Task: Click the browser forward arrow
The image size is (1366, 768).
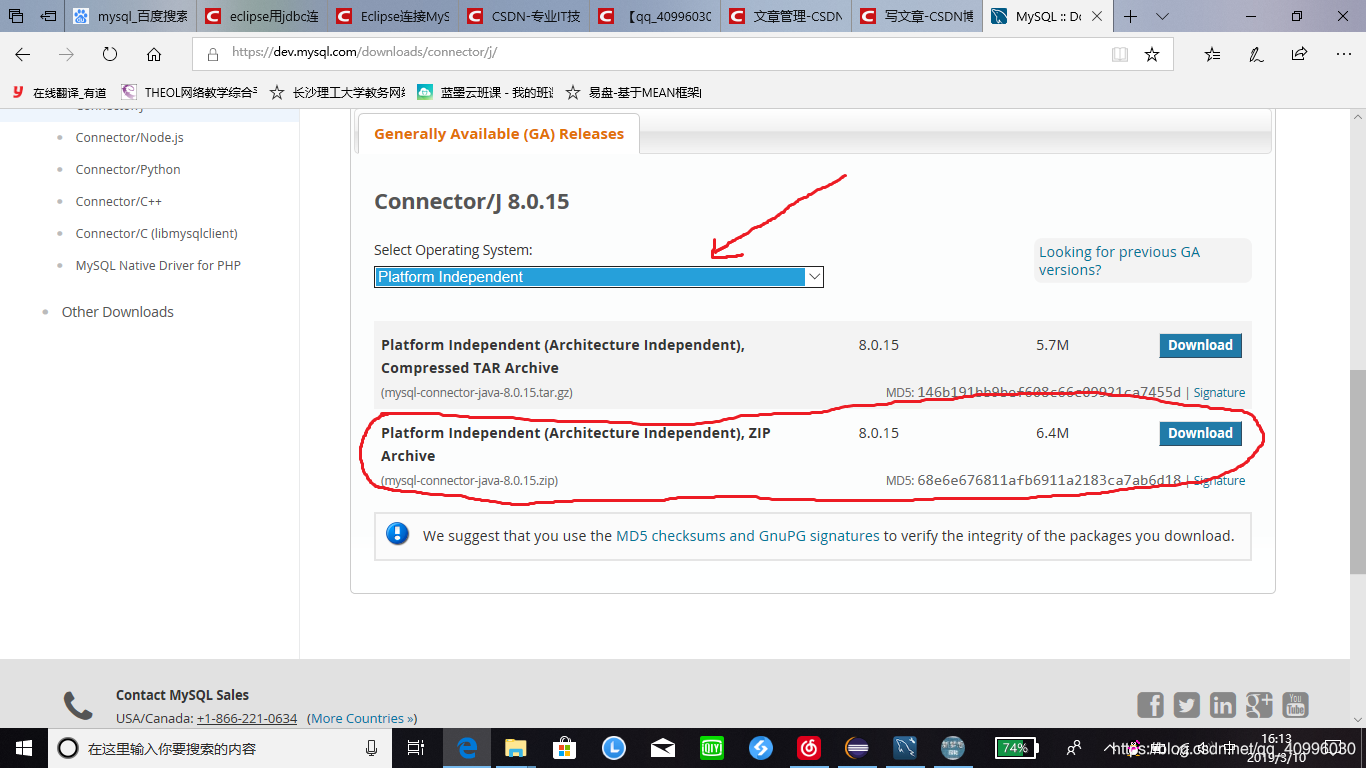Action: pos(66,54)
